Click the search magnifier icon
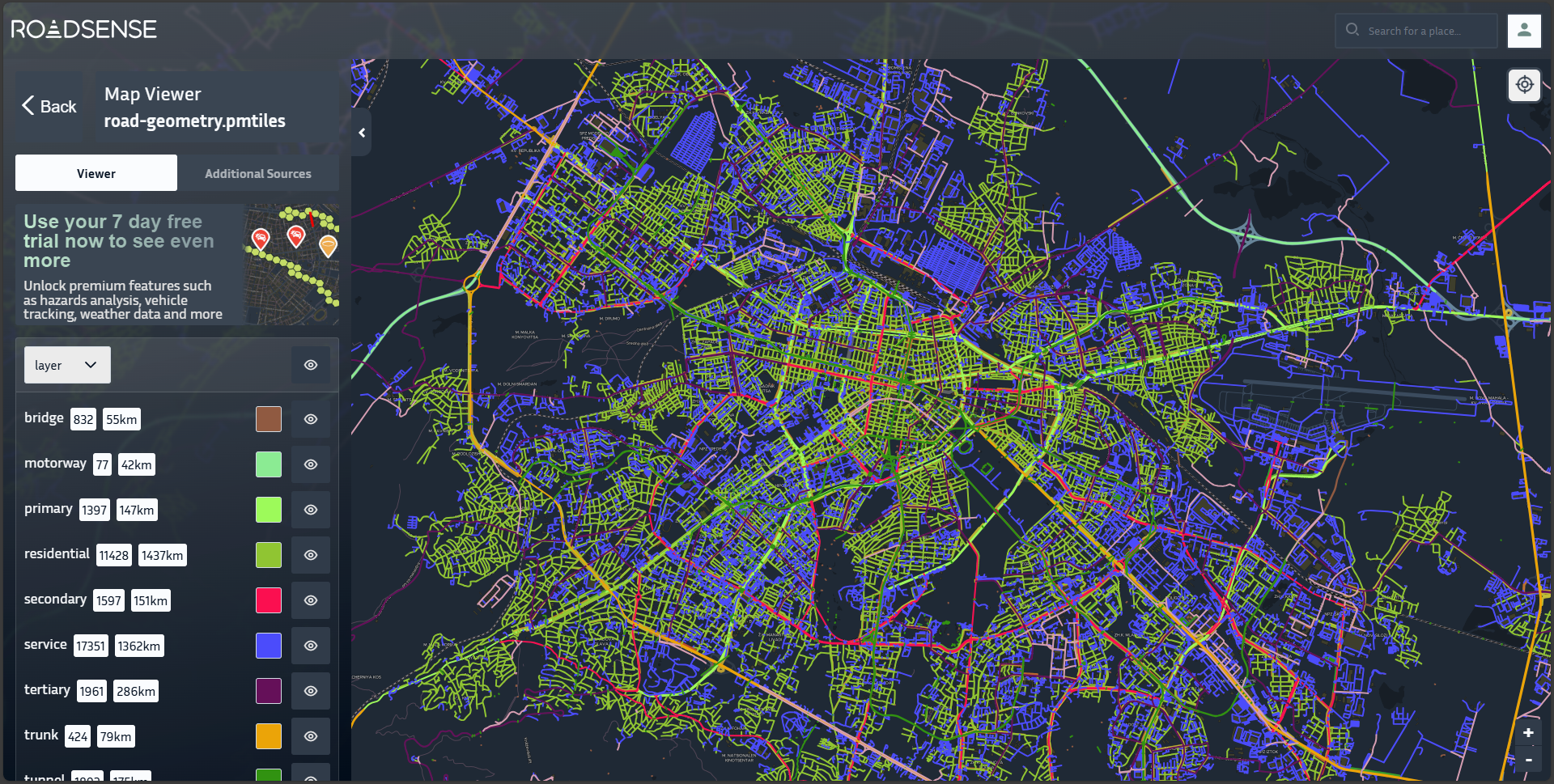The height and width of the screenshot is (784, 1554). pyautogui.click(x=1352, y=30)
